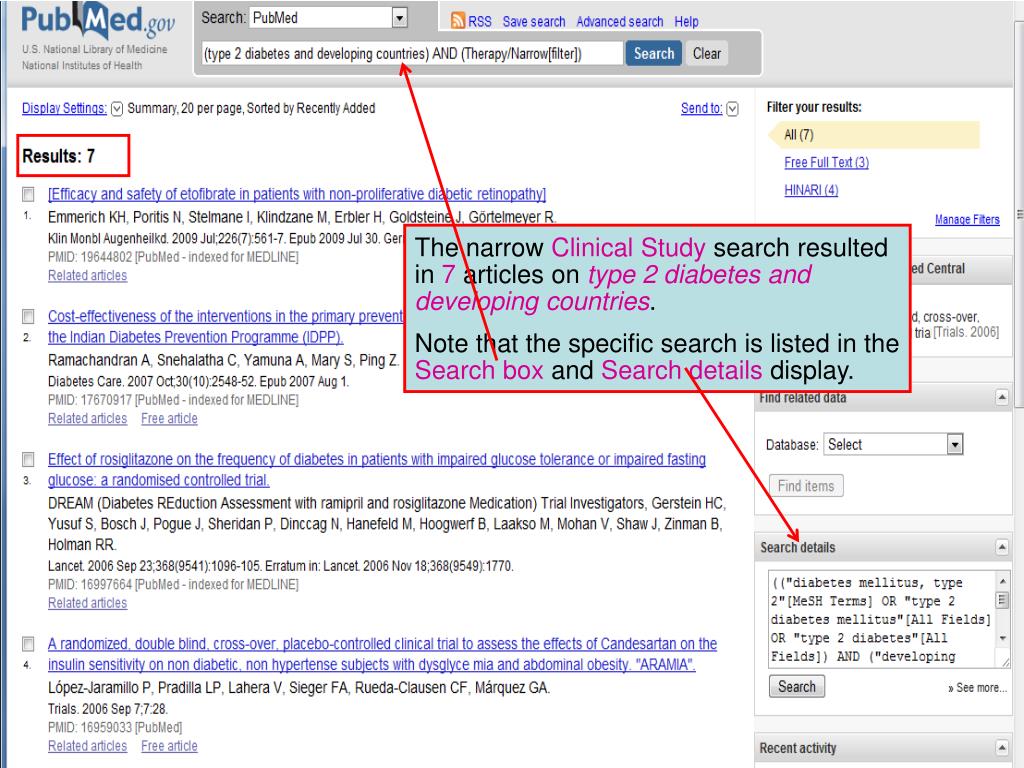The image size is (1024, 768).
Task: Select the HINARI (4) filter
Action: [x=811, y=190]
